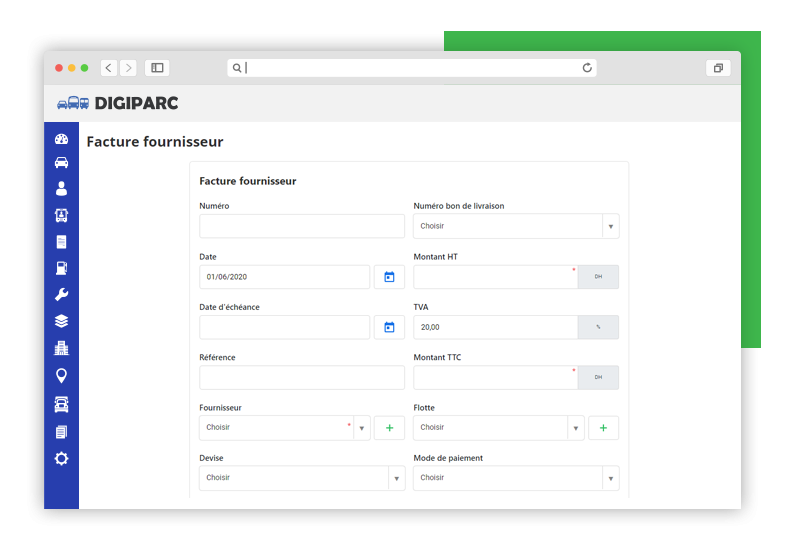The height and width of the screenshot is (560, 785).
Task: Open the location pin icon in sidebar
Action: [62, 375]
